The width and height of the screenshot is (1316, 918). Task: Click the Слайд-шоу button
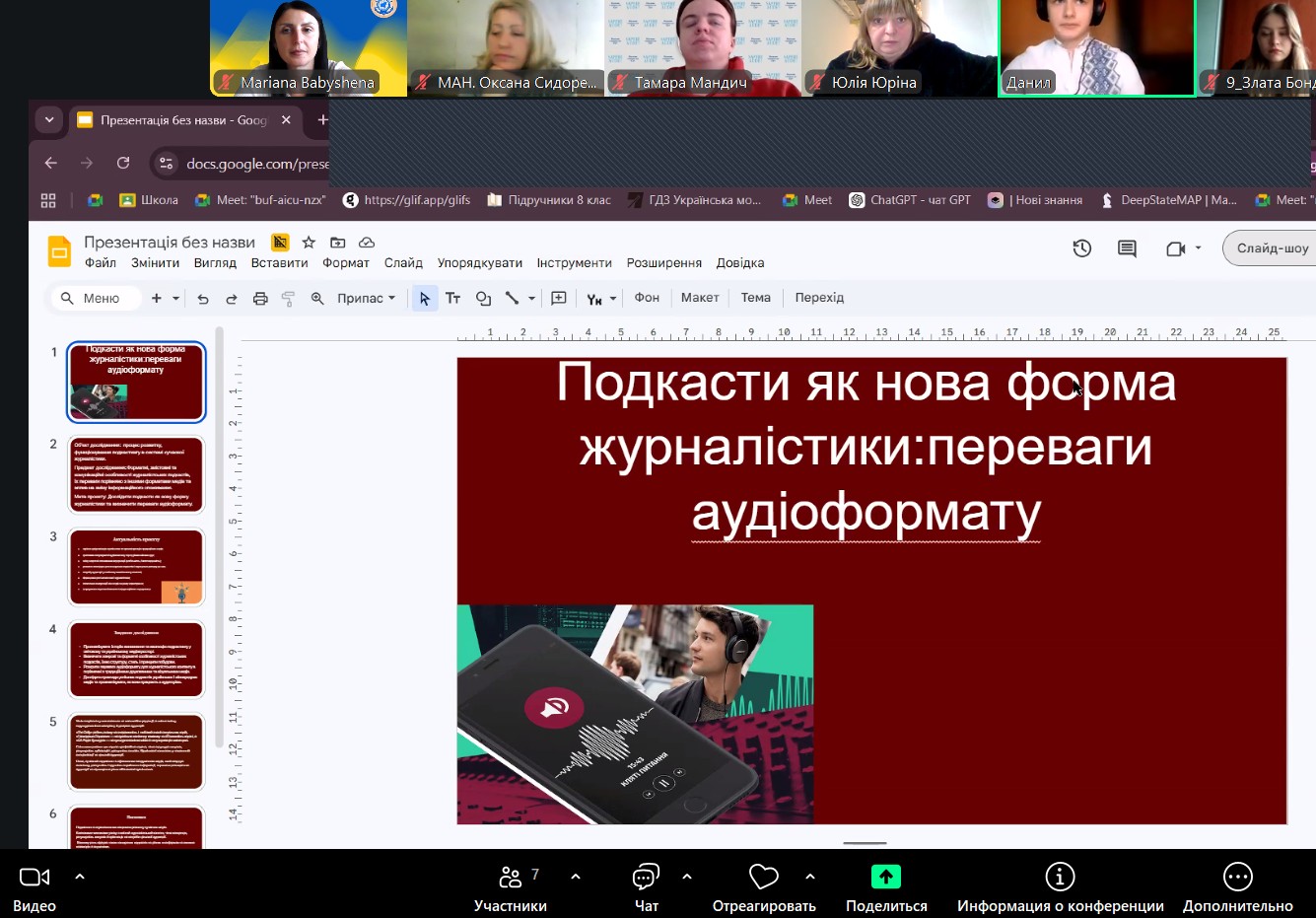click(1272, 248)
